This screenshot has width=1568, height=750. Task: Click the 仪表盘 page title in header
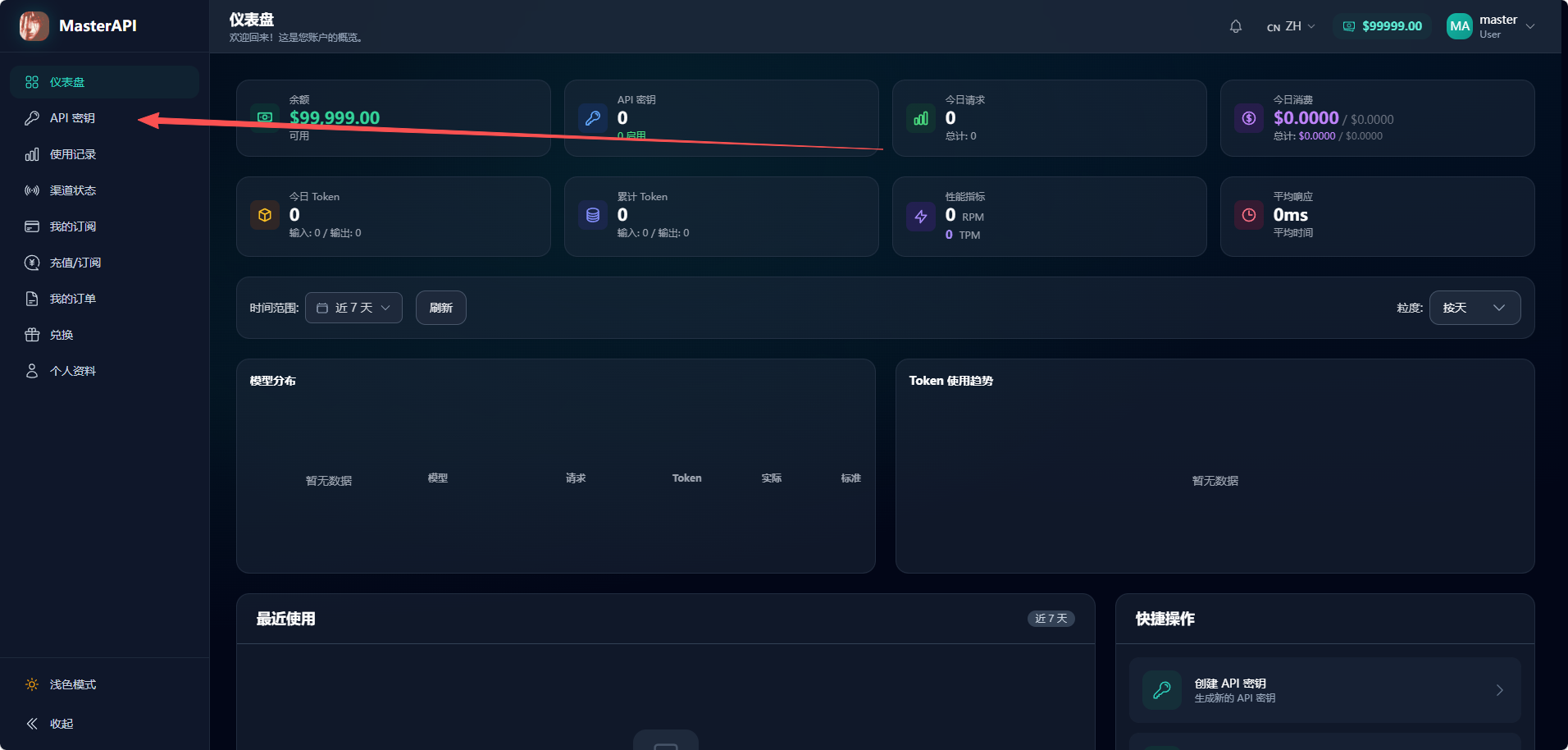click(252, 20)
